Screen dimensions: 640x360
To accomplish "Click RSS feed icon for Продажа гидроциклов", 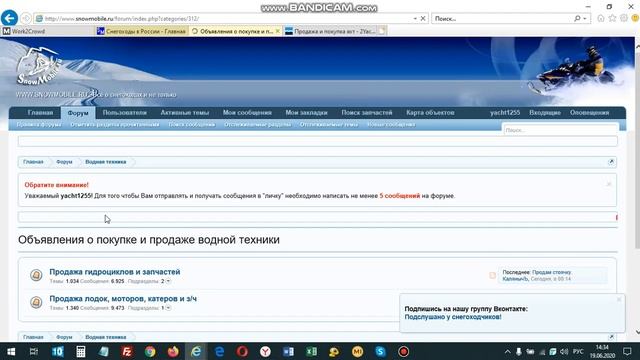I will point(492,276).
